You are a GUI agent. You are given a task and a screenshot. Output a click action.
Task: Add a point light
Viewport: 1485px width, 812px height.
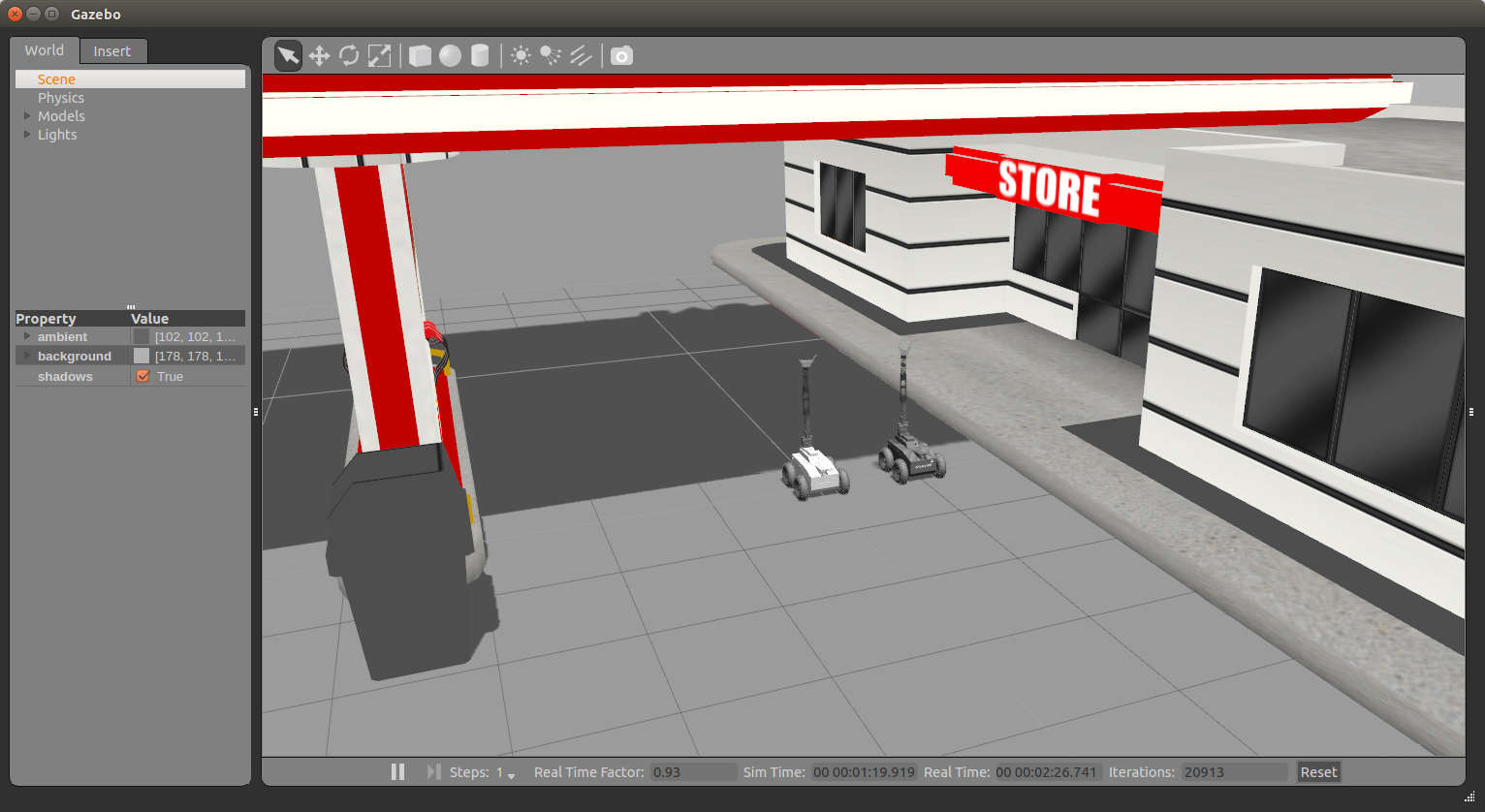[521, 56]
